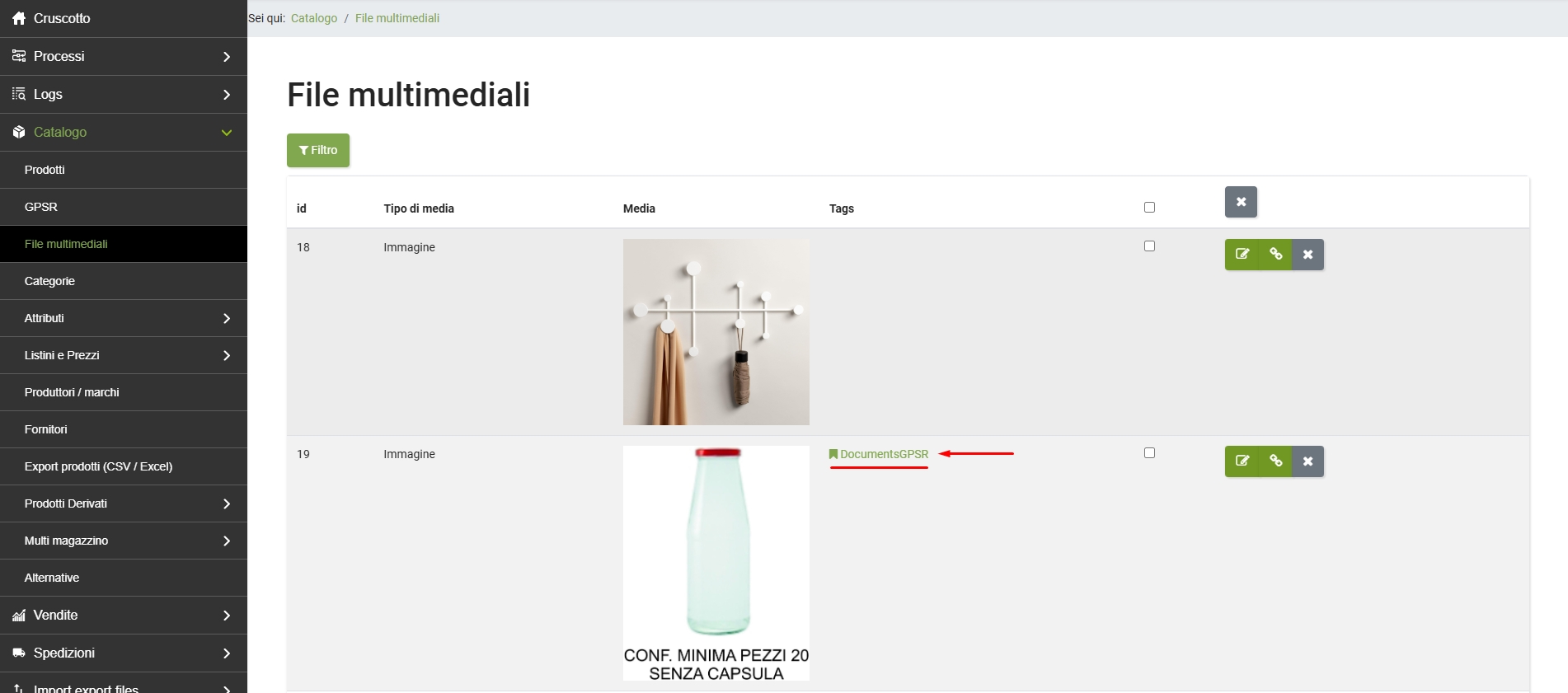
Task: Click the Vendite chart icon
Action: tap(19, 616)
